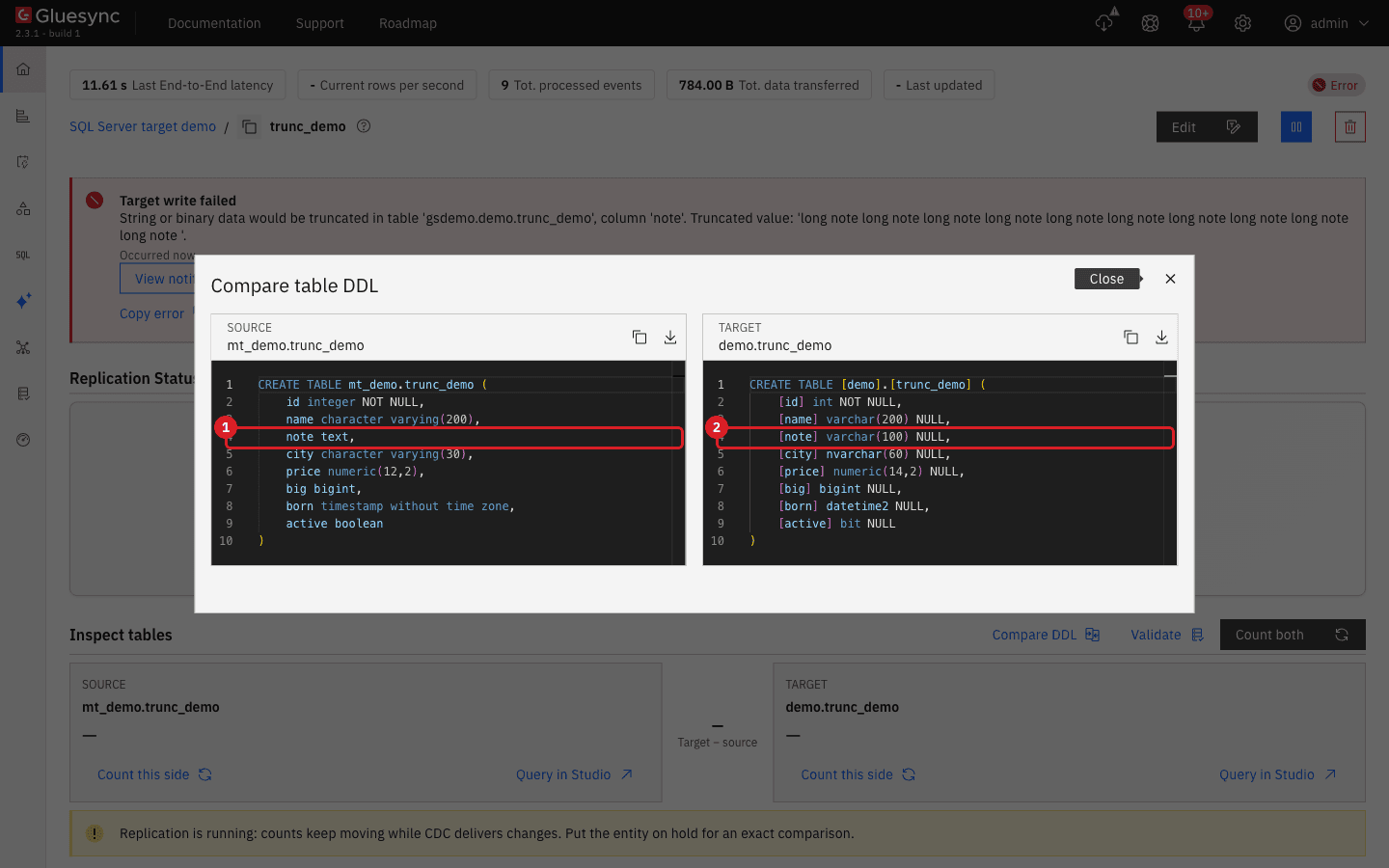Screen dimensions: 1389x868
Task: Open Query in Studio for target table
Action: pyautogui.click(x=1277, y=774)
